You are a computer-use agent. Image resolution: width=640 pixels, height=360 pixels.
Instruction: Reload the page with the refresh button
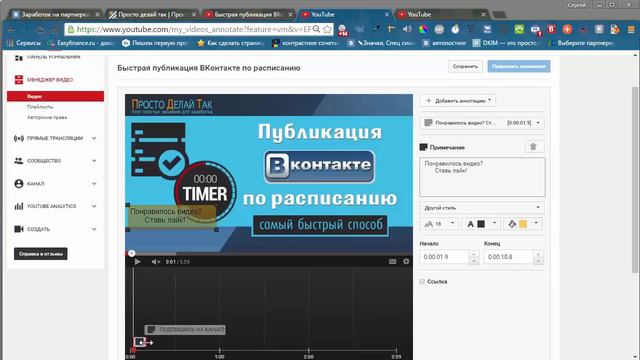[x=40, y=30]
